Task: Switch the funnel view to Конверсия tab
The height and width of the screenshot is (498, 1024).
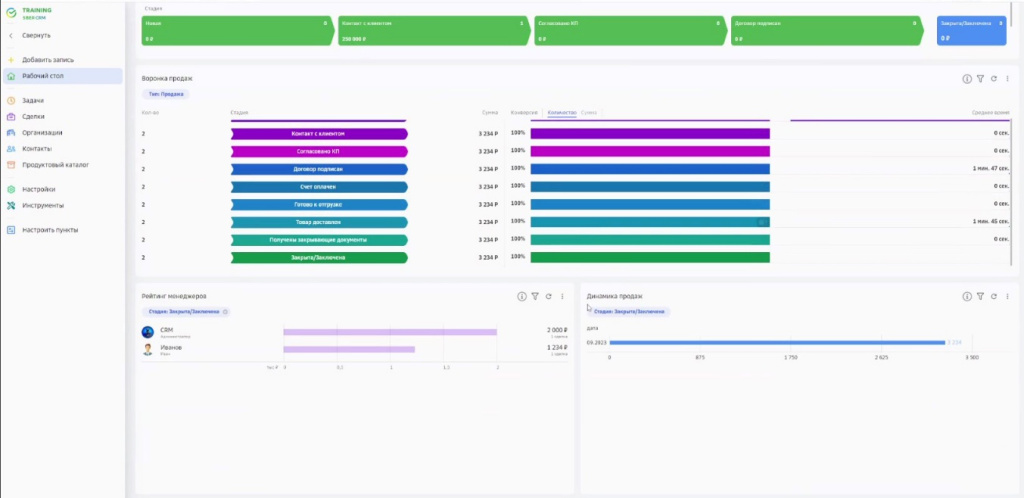Action: [524, 113]
